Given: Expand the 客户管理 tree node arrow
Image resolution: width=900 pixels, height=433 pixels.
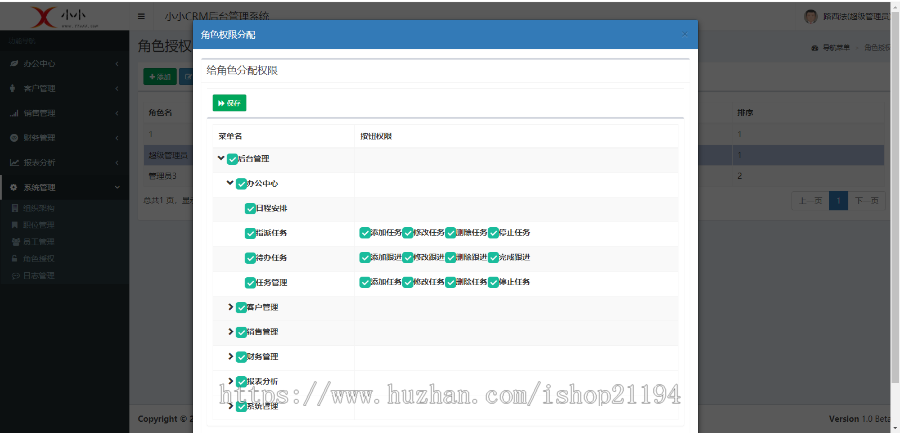Looking at the screenshot, I should pos(231,307).
